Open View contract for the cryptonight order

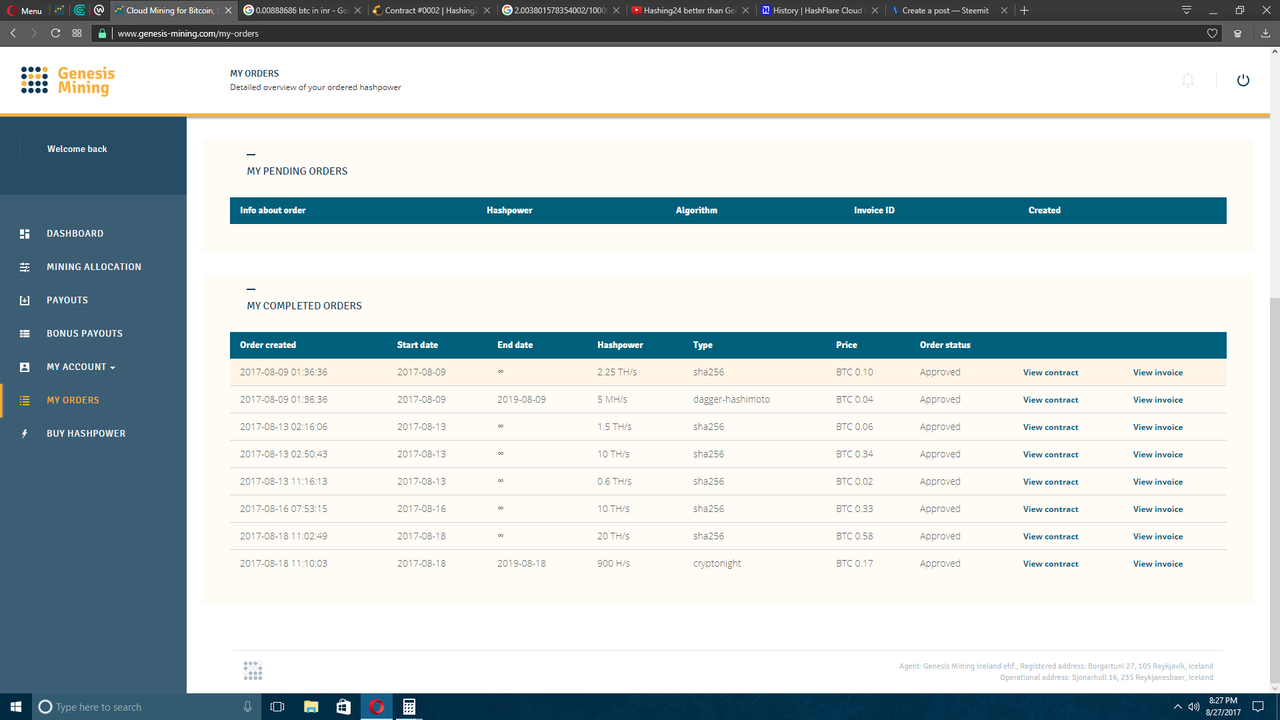(x=1050, y=563)
